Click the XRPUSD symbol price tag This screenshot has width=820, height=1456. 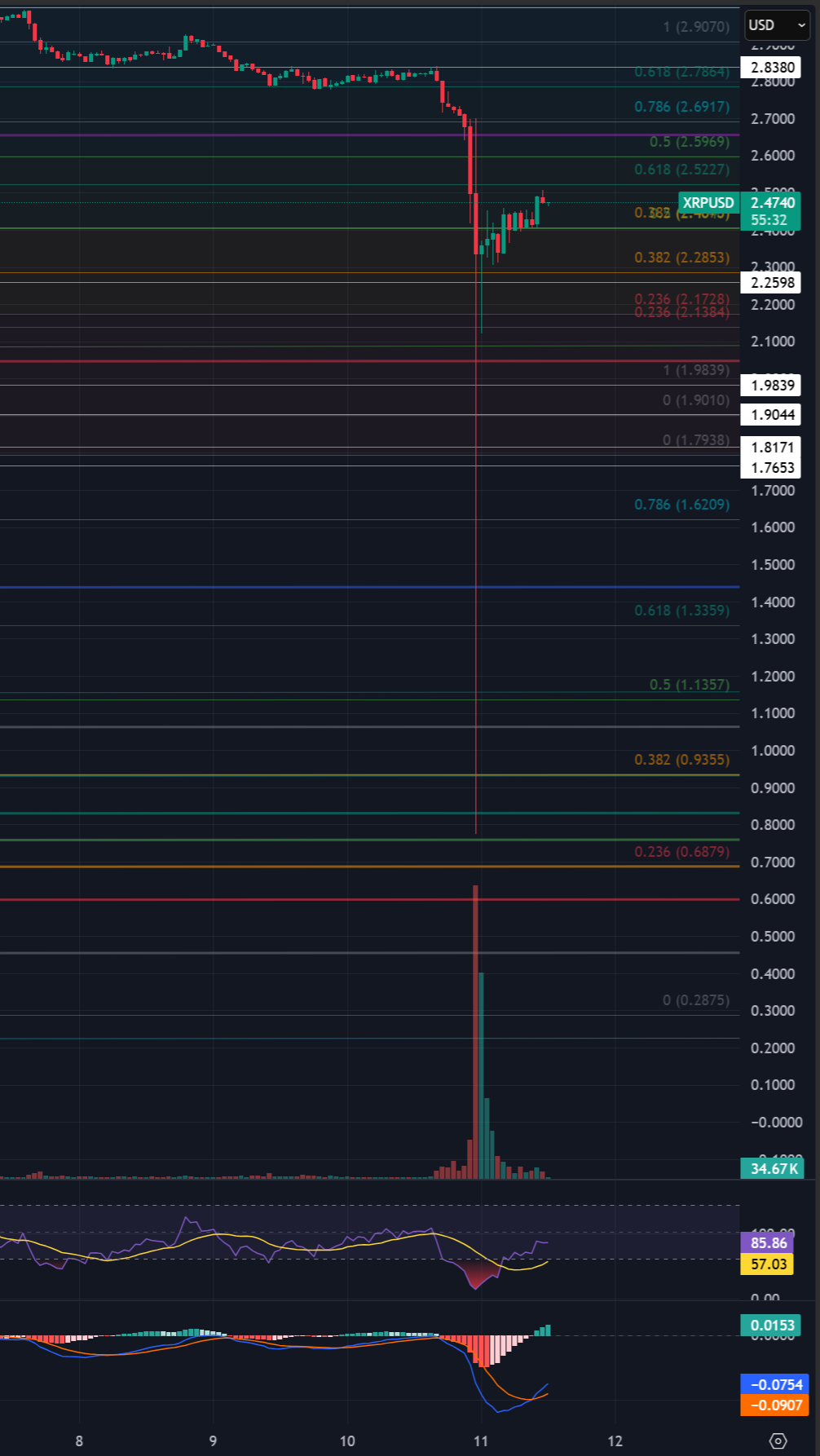(708, 203)
